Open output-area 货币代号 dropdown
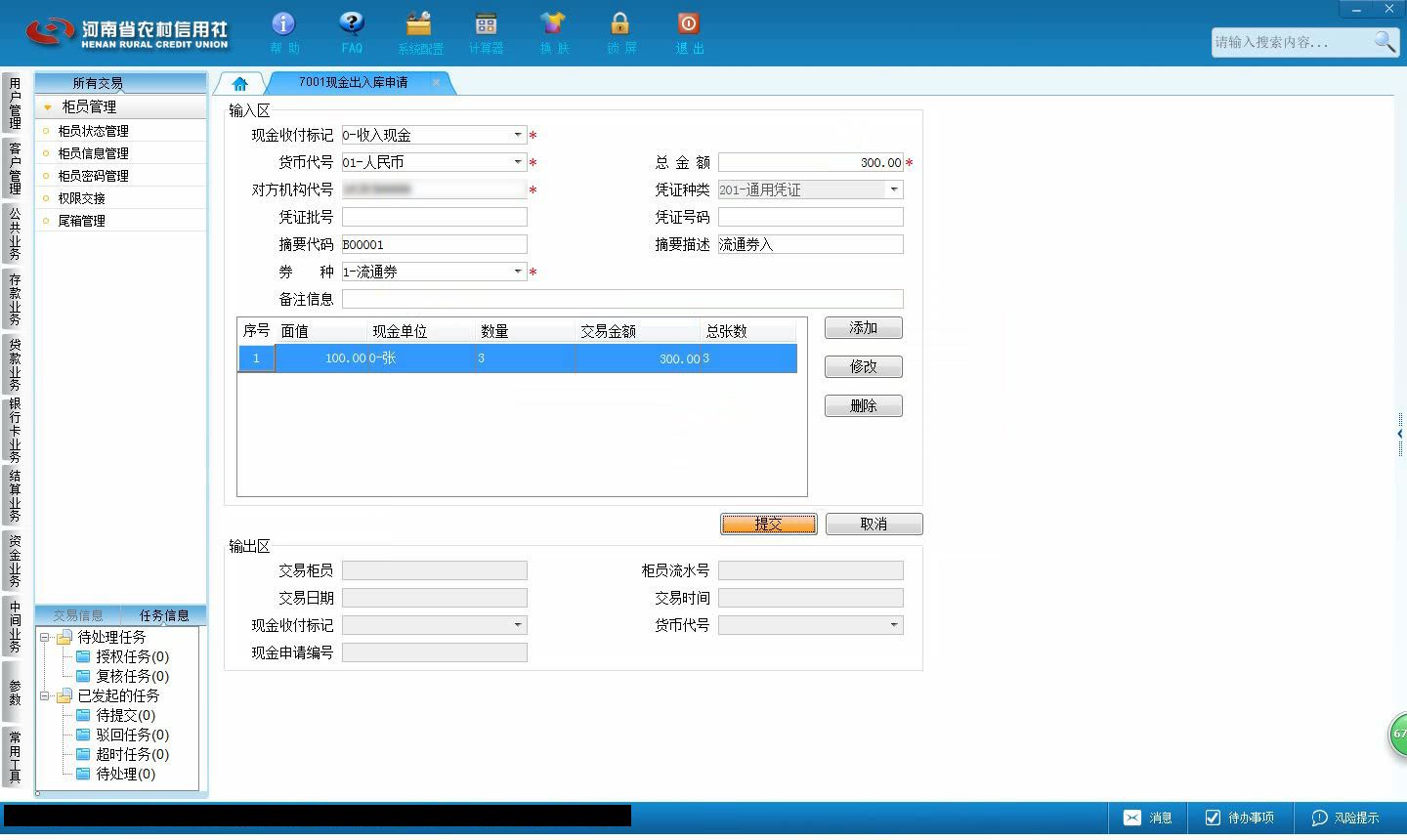1407x840 pixels. [x=894, y=625]
